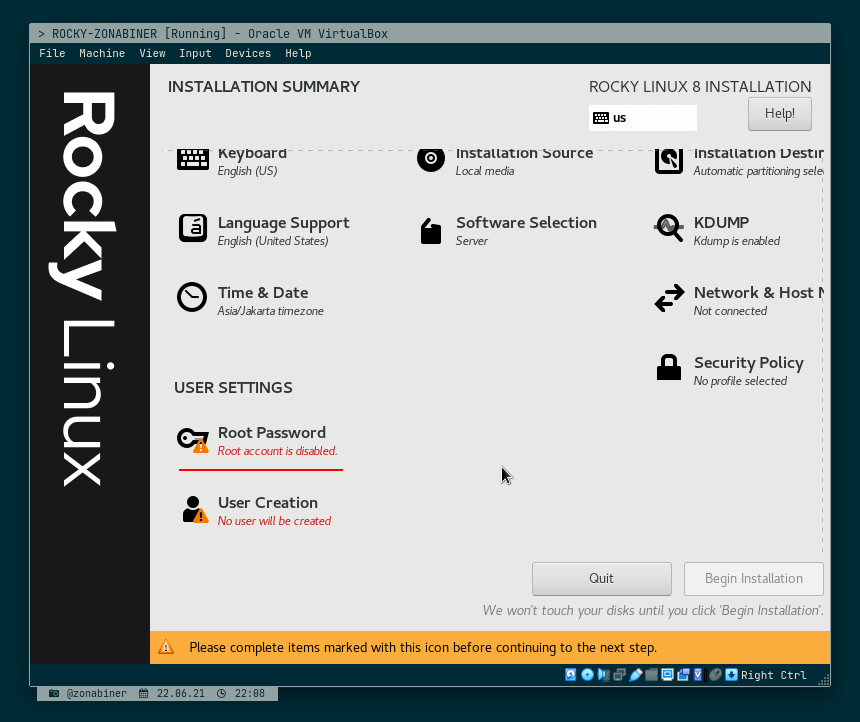Select the Software Selection package icon

click(430, 229)
